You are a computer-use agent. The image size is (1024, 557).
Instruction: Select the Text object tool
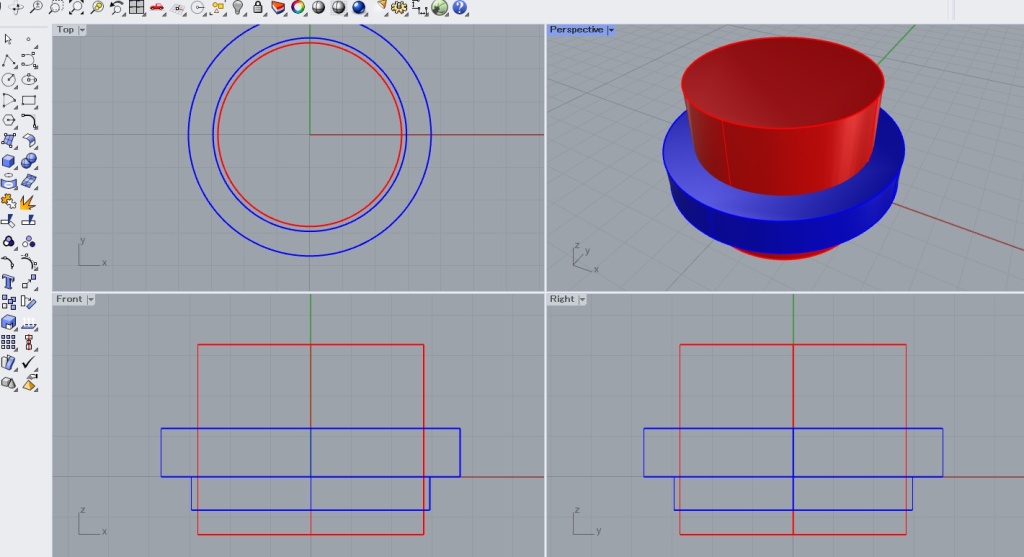(8, 282)
